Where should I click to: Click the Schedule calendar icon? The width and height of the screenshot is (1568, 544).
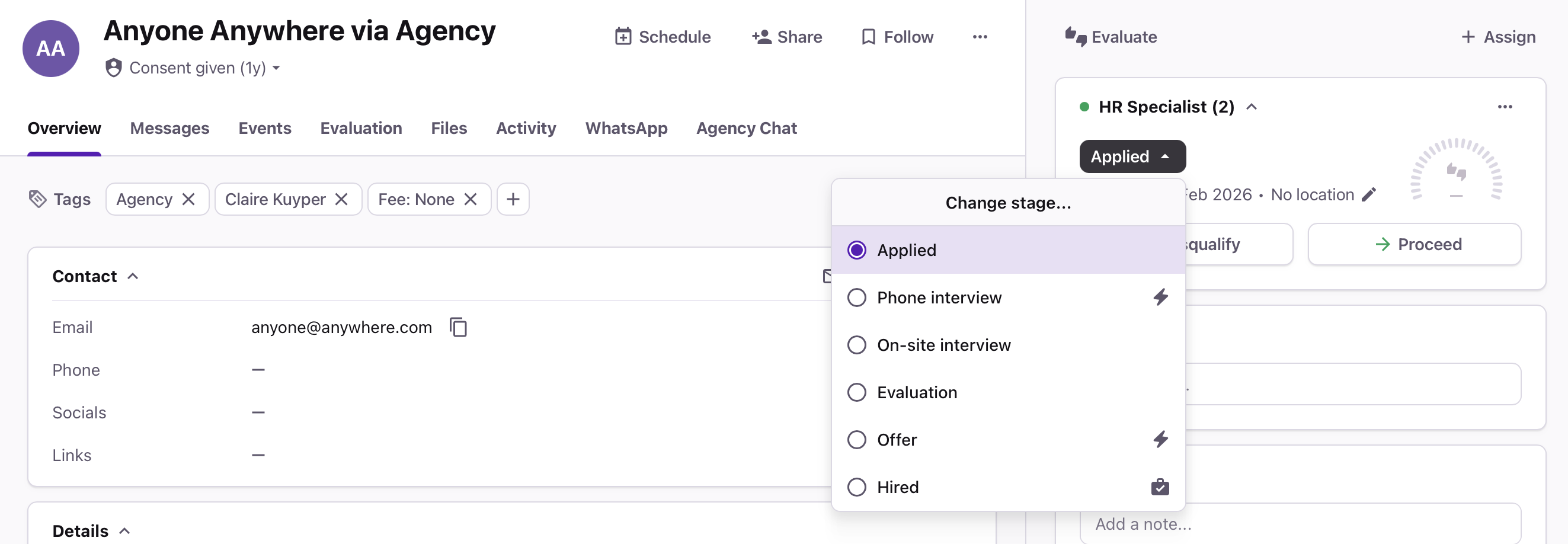pyautogui.click(x=623, y=37)
